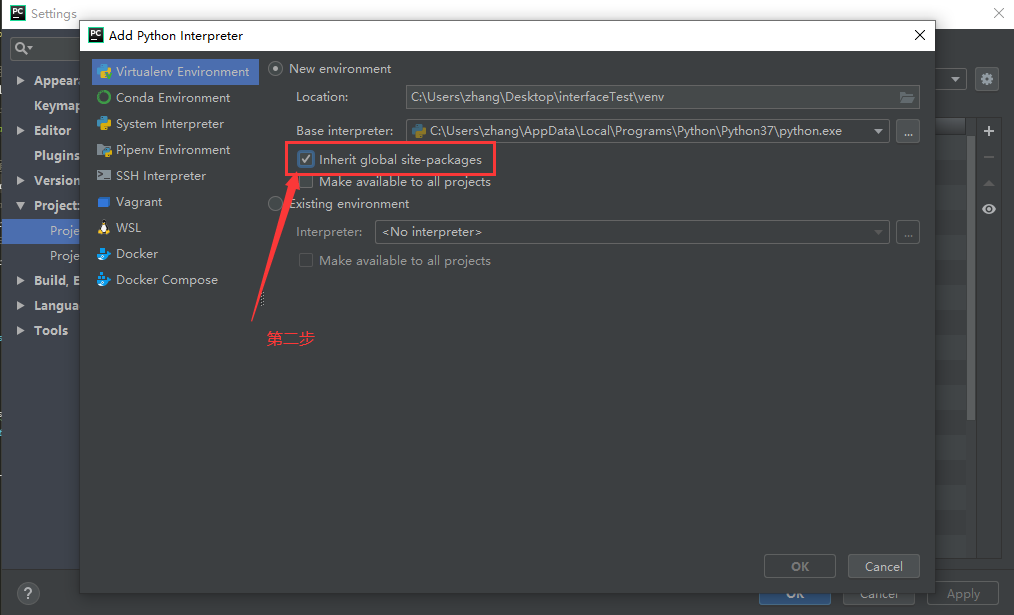Click the WSL penguin icon
Screen dimensions: 1014x615
(103, 228)
